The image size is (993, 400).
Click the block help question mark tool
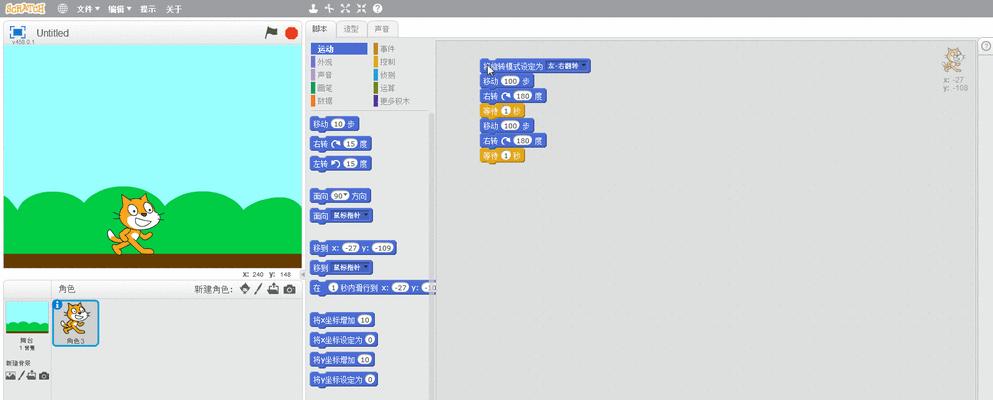click(x=377, y=8)
